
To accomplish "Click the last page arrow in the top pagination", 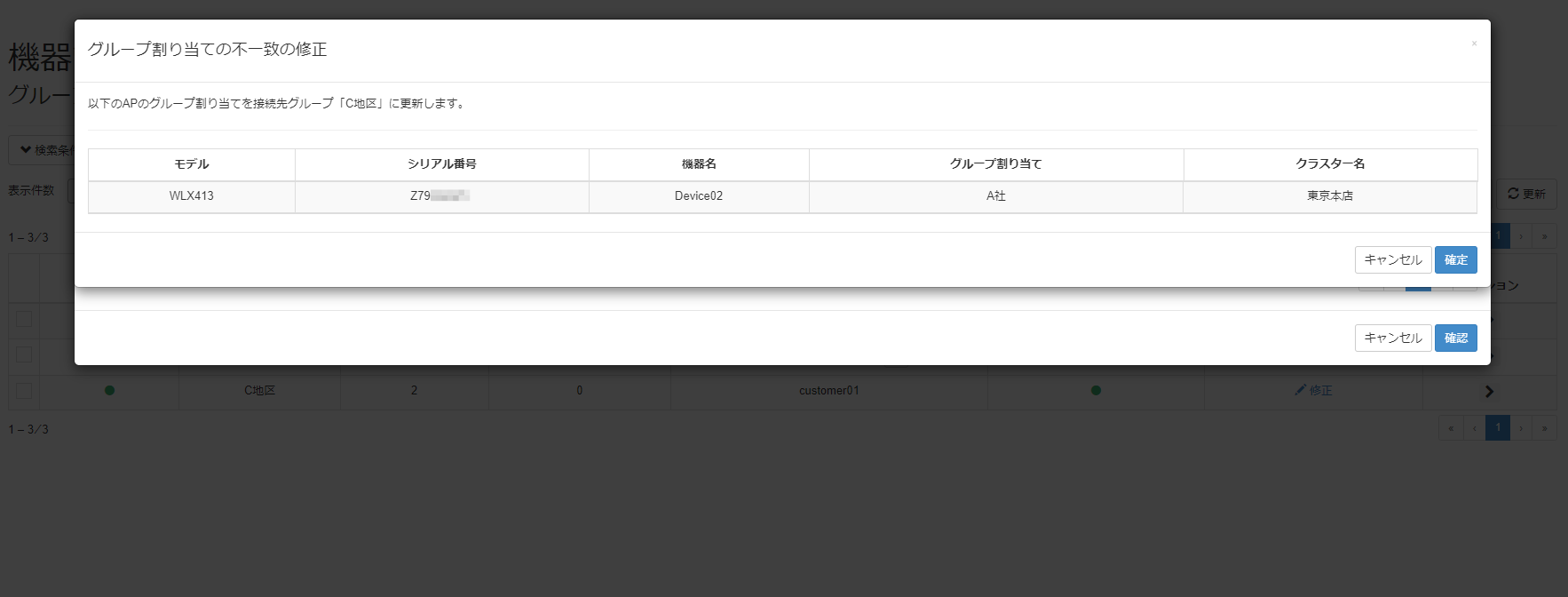I will point(1545,236).
